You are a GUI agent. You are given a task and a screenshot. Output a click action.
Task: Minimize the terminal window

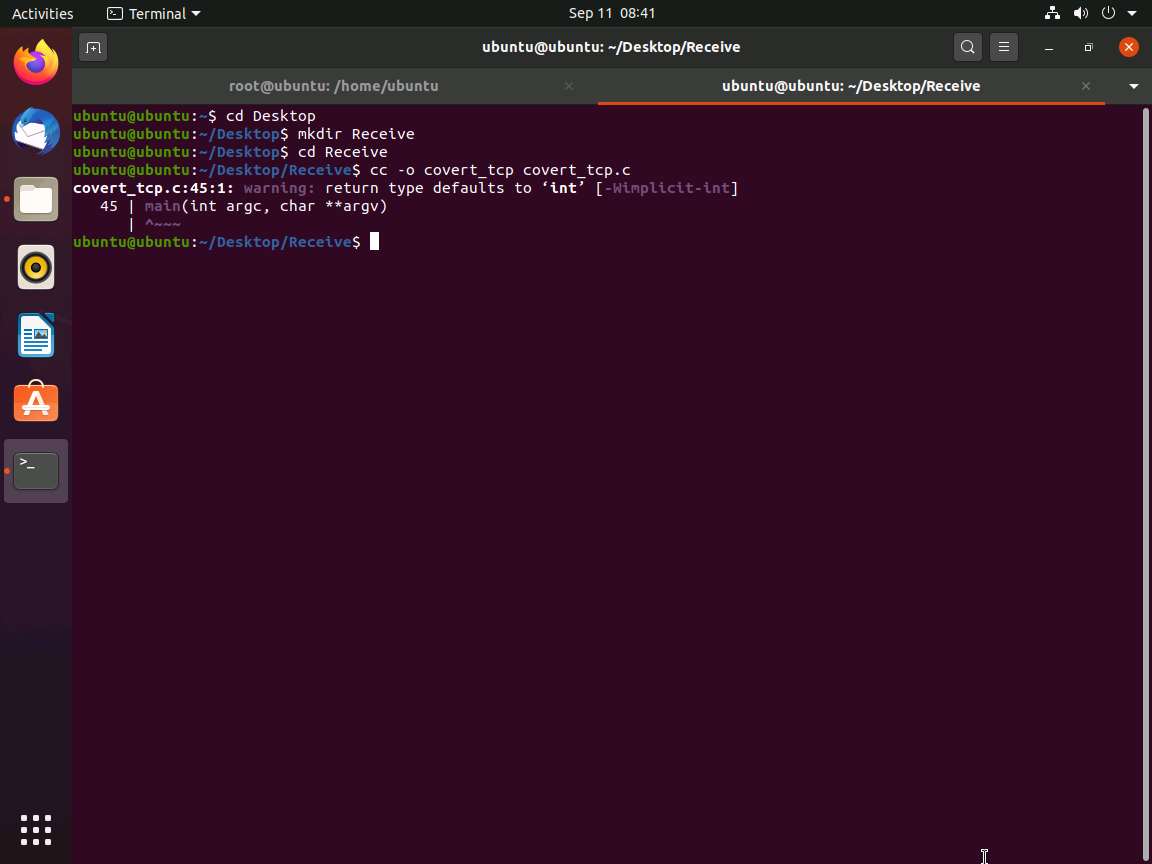pos(1049,47)
